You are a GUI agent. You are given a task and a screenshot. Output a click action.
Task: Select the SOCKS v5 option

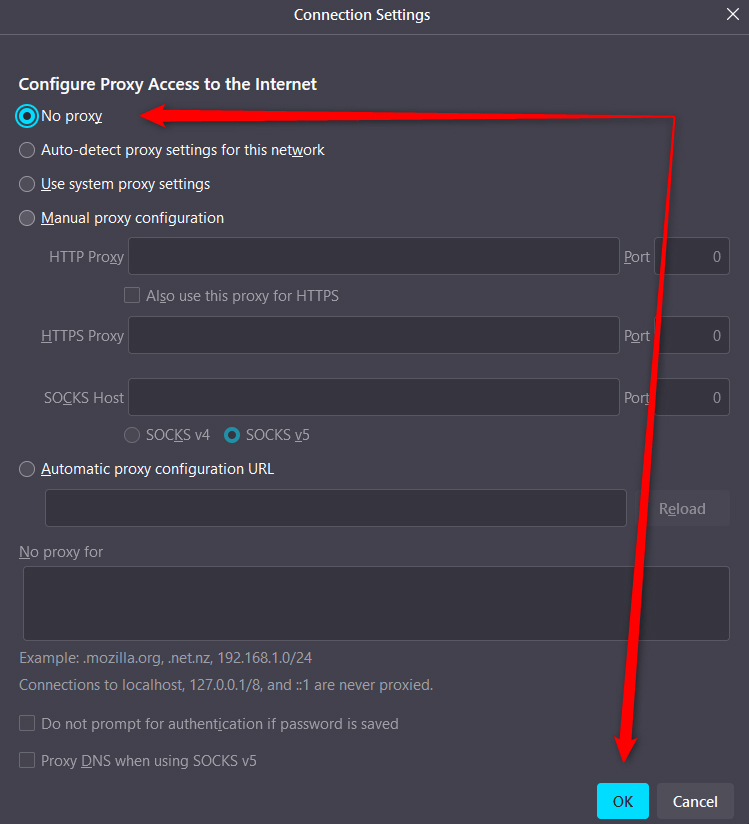tap(231, 435)
